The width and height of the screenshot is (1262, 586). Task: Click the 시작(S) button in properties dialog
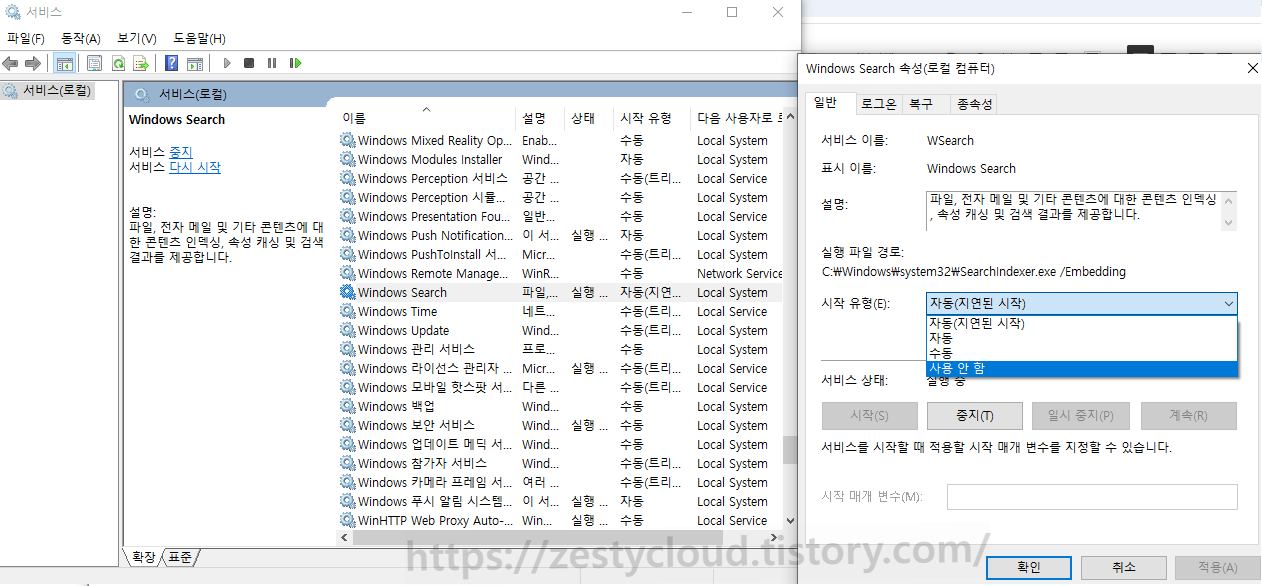pos(869,416)
